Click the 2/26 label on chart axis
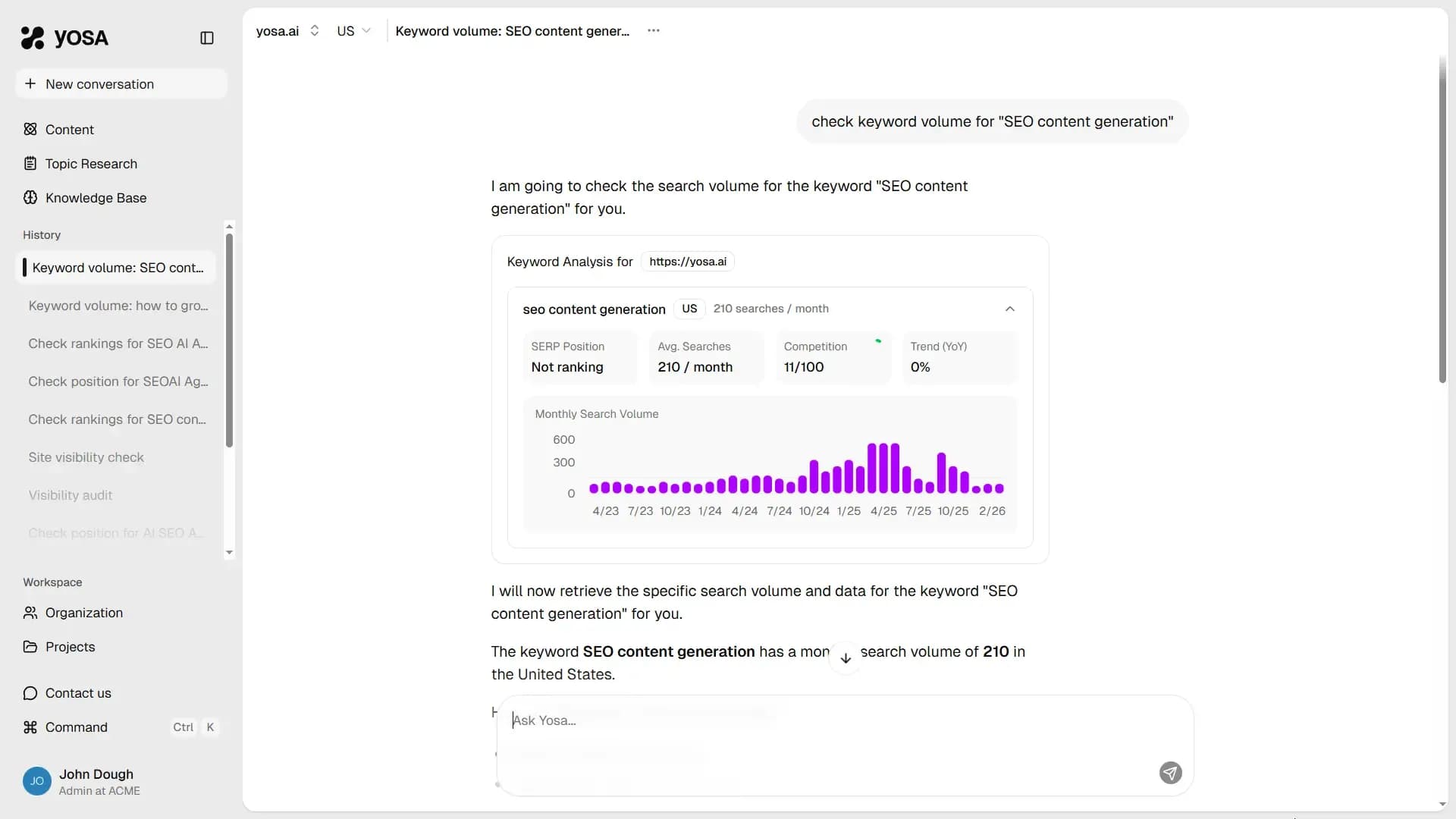The height and width of the screenshot is (819, 1456). [992, 511]
